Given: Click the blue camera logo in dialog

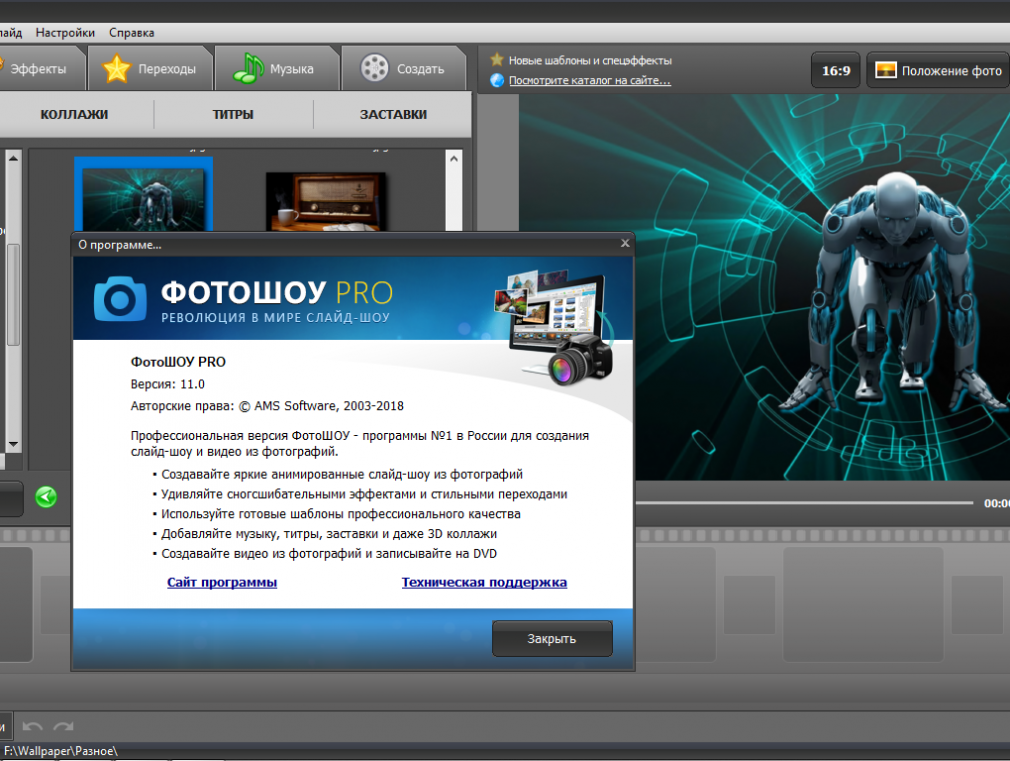Looking at the screenshot, I should tap(120, 299).
